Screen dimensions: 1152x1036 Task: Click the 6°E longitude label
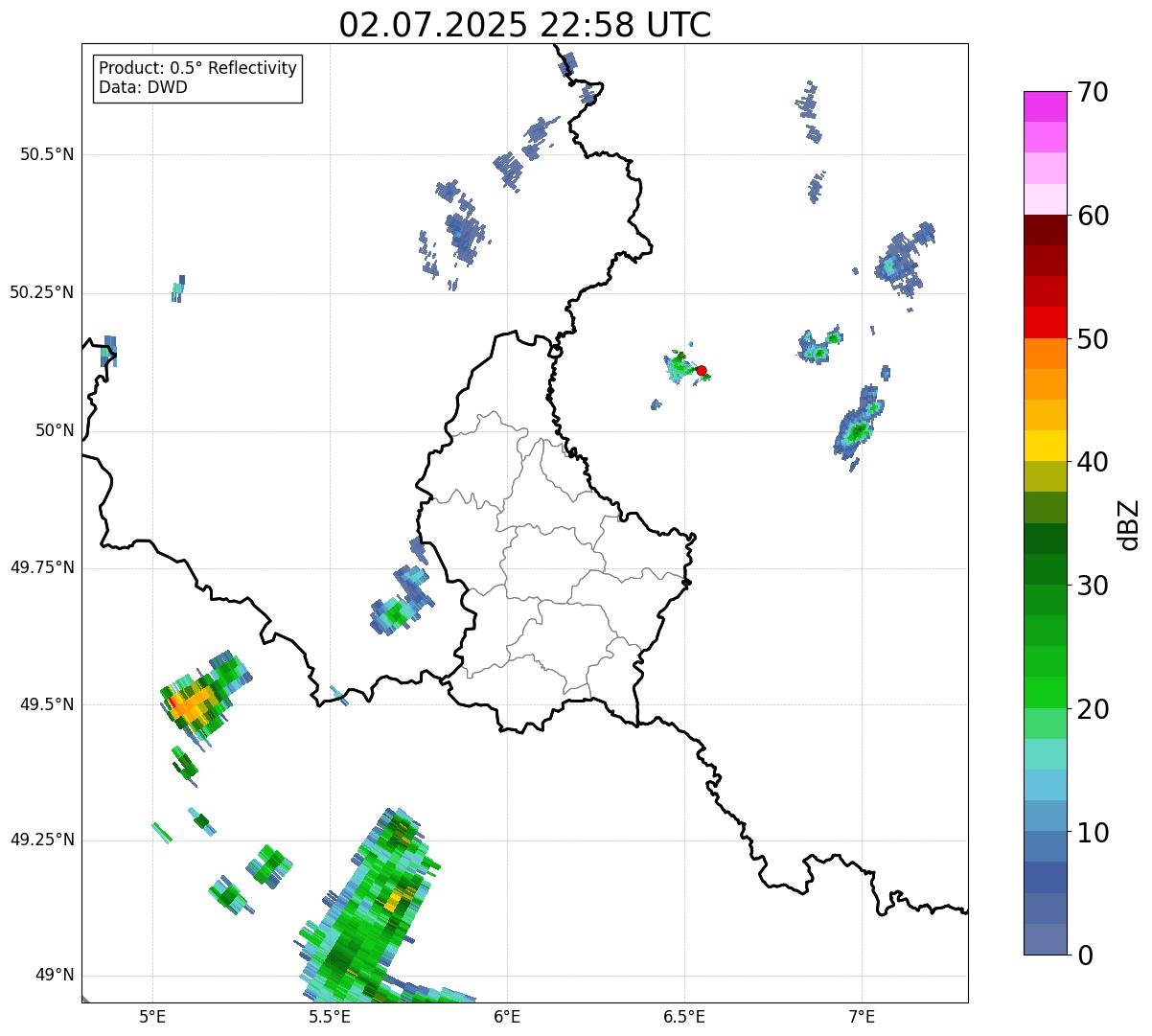point(507,1016)
